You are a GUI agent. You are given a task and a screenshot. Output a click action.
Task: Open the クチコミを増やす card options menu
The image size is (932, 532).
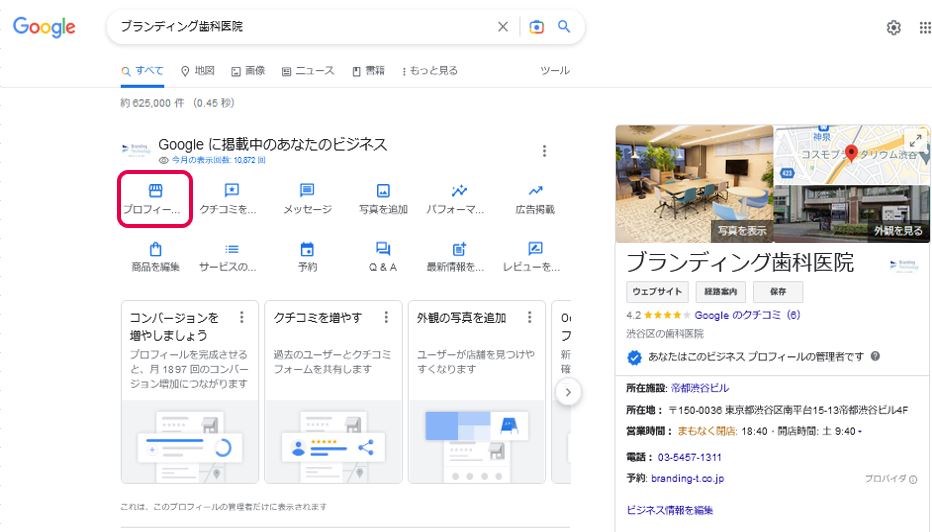386,317
